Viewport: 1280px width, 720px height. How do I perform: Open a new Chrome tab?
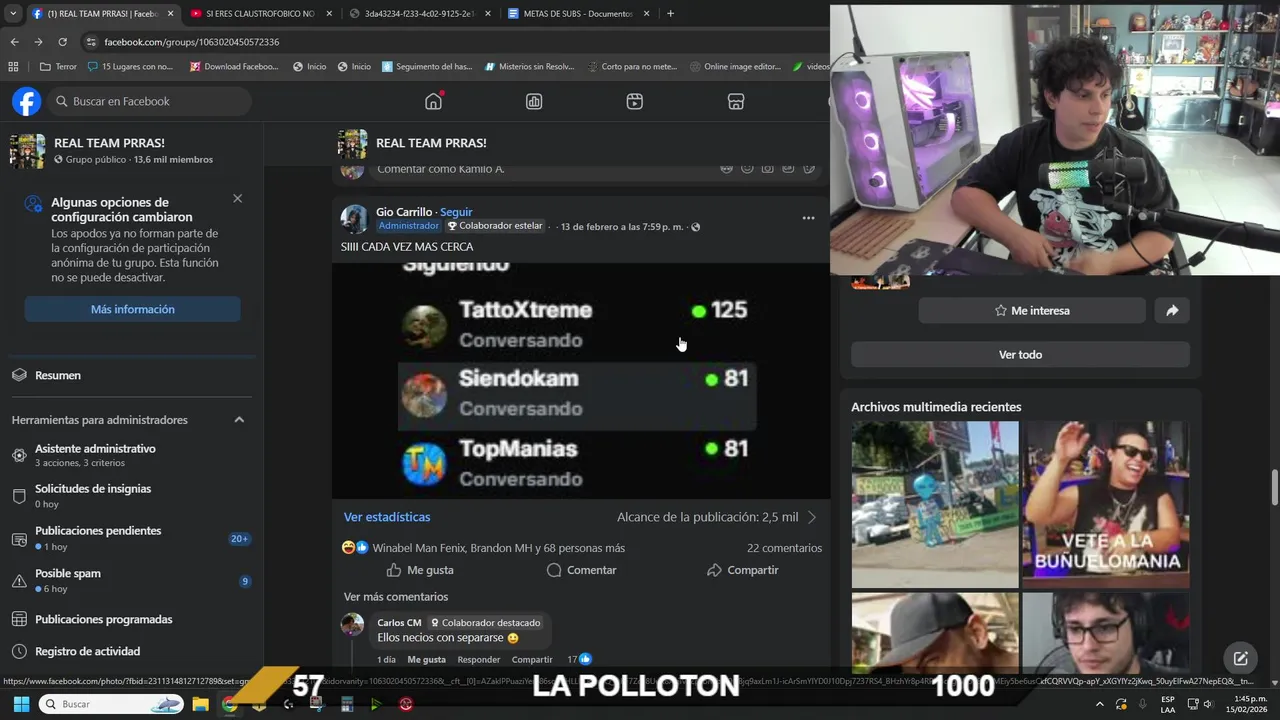tap(670, 14)
